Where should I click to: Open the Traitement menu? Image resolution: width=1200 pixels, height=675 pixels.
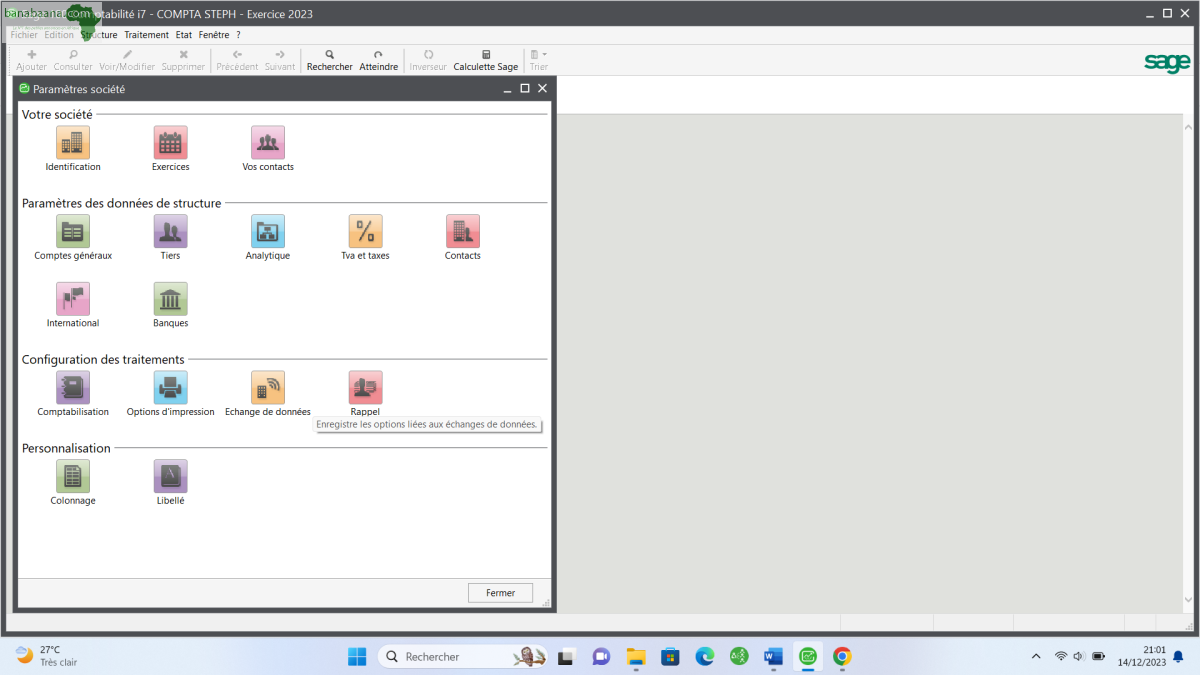147,34
